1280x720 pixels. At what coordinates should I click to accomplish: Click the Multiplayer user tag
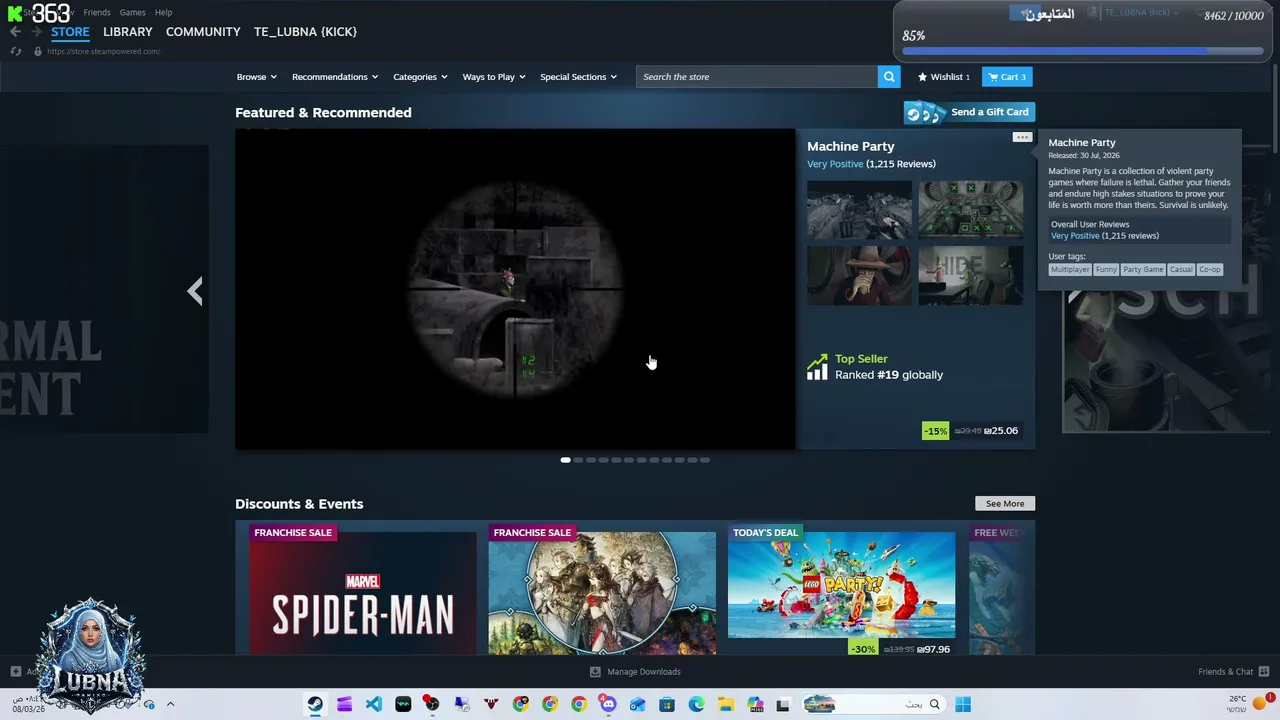[x=1070, y=270]
